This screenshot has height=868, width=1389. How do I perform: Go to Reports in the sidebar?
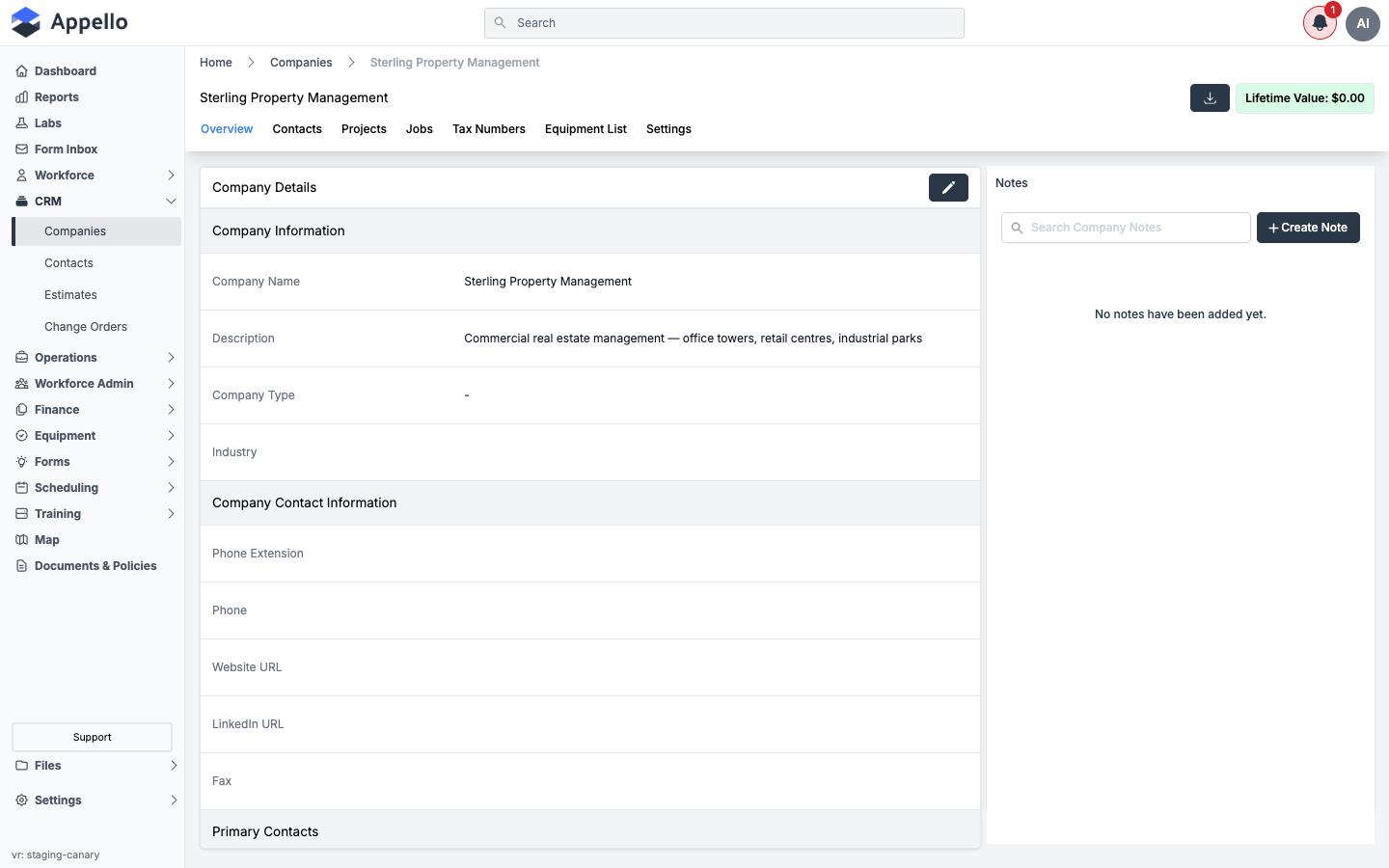(x=57, y=97)
